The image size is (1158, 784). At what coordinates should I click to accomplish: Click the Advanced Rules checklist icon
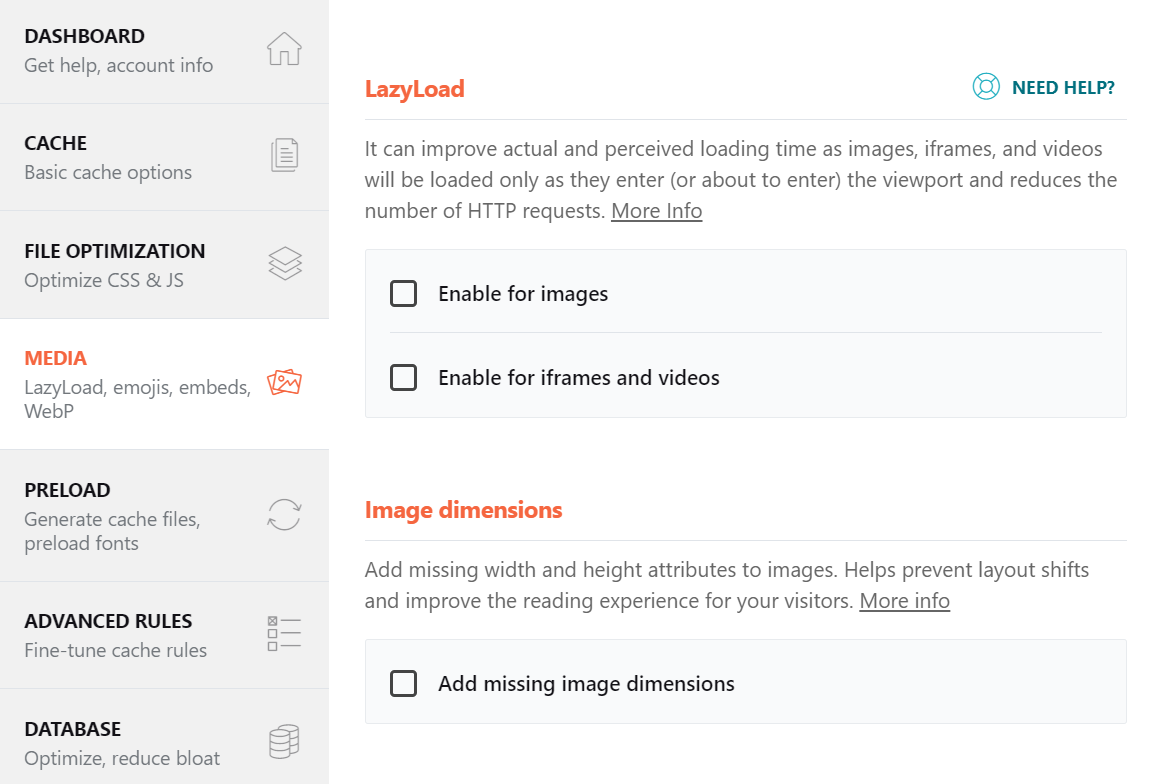285,634
